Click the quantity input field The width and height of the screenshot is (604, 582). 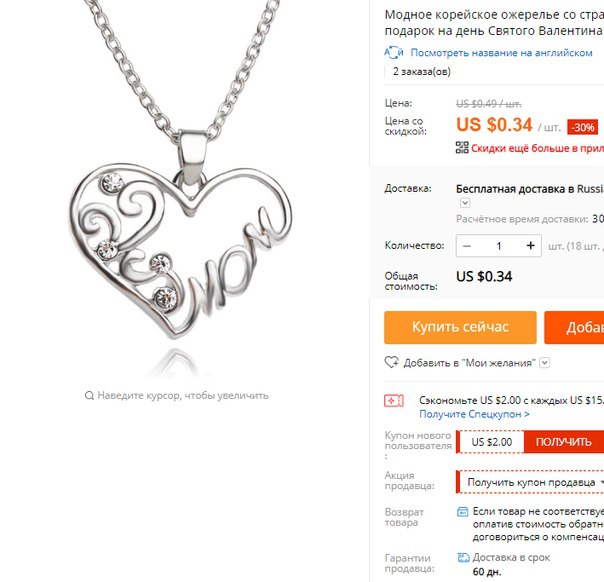[499, 246]
